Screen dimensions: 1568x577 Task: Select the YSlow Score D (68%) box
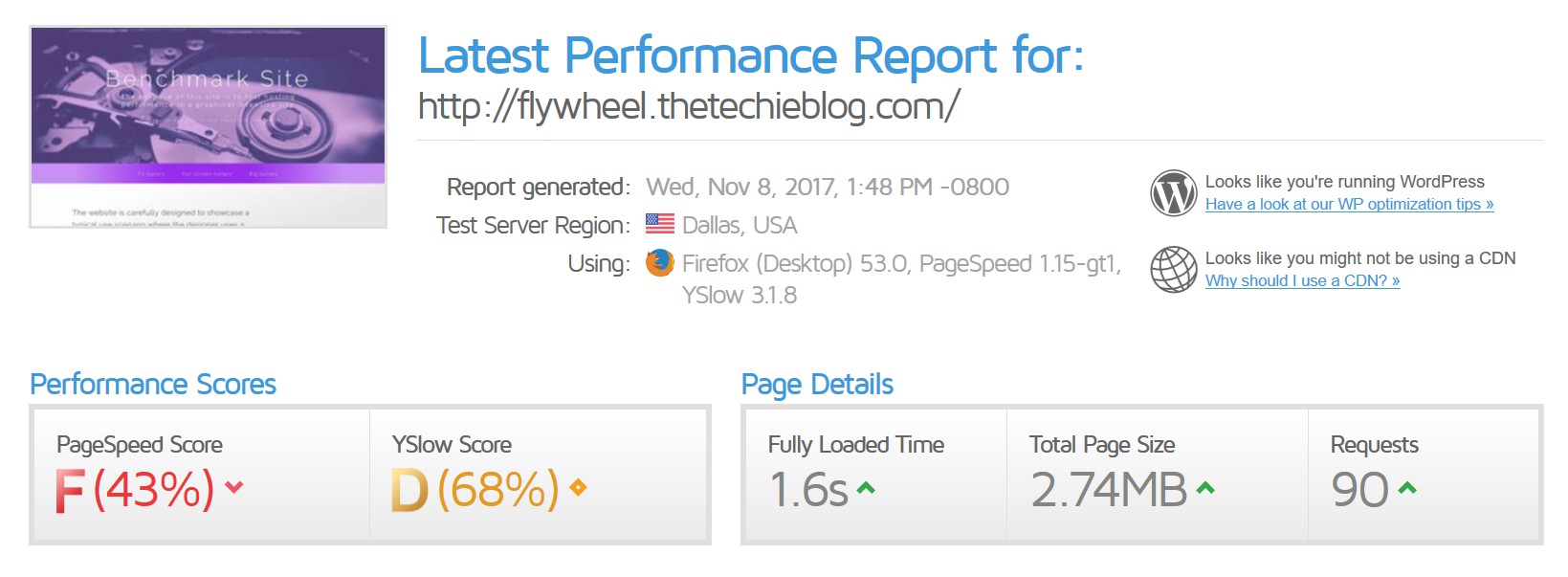click(539, 476)
